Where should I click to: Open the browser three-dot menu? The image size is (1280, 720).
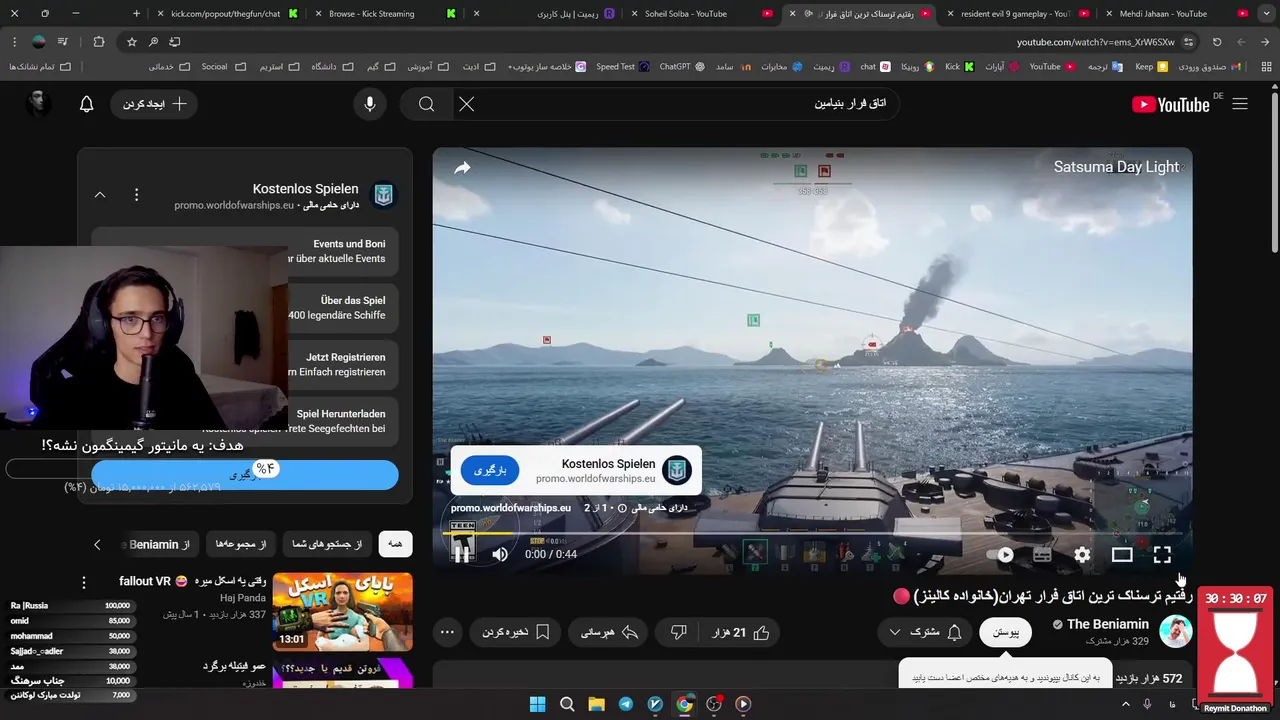click(x=14, y=42)
